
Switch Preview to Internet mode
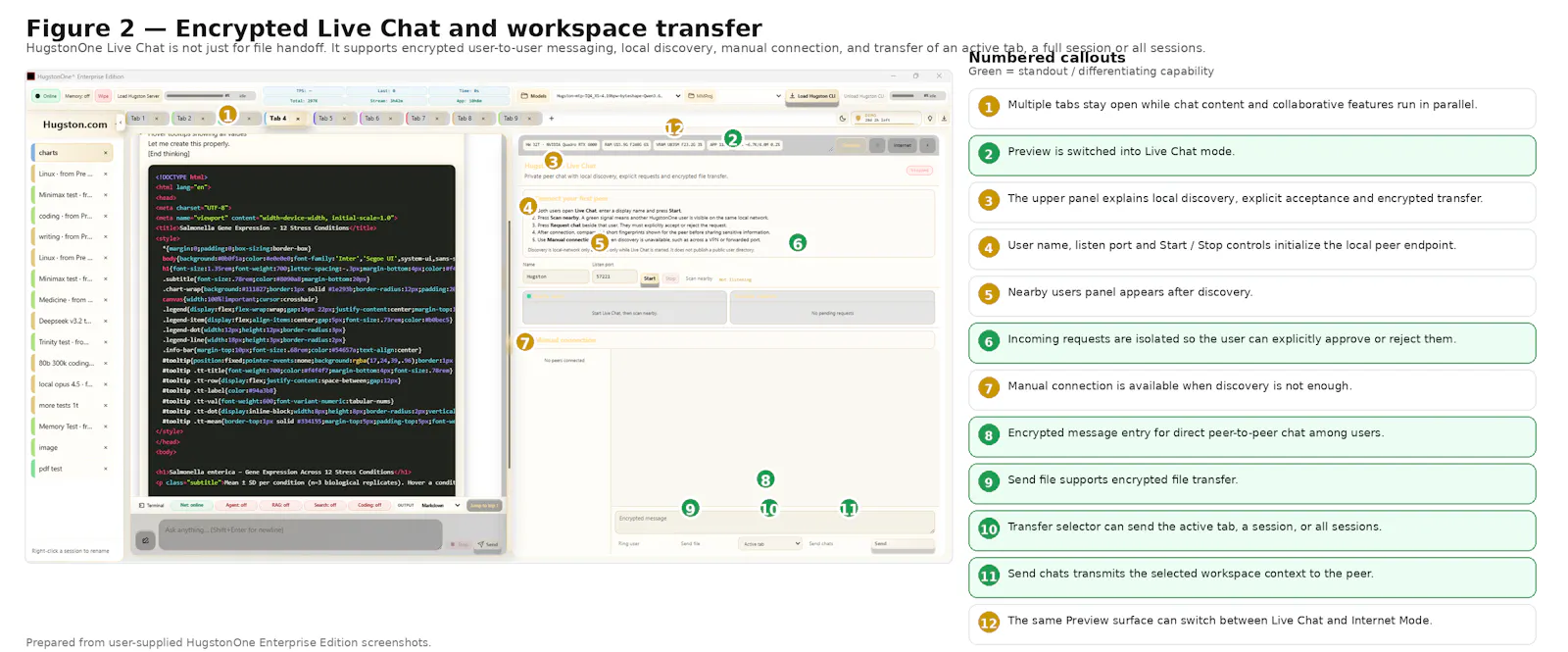click(903, 145)
